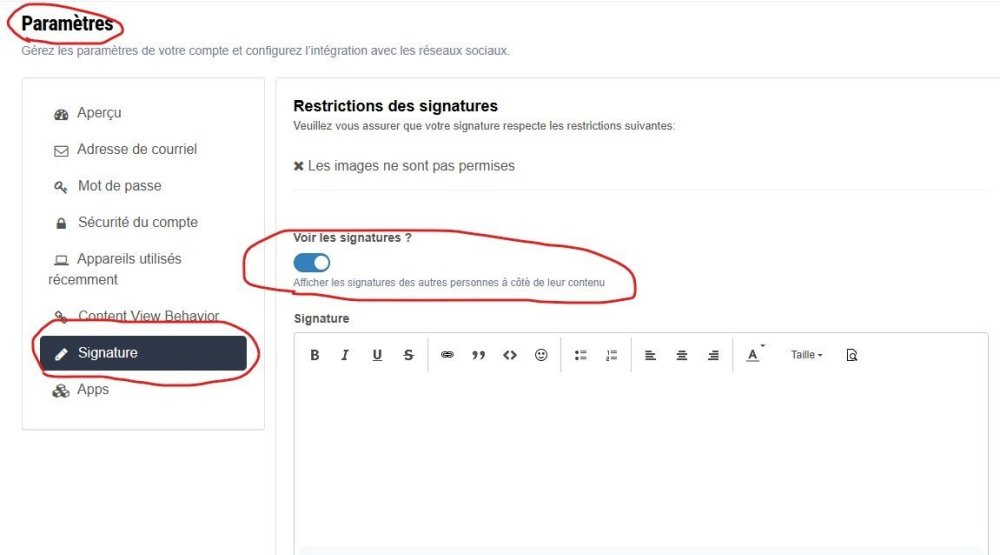Align signature text to the right

click(x=713, y=355)
